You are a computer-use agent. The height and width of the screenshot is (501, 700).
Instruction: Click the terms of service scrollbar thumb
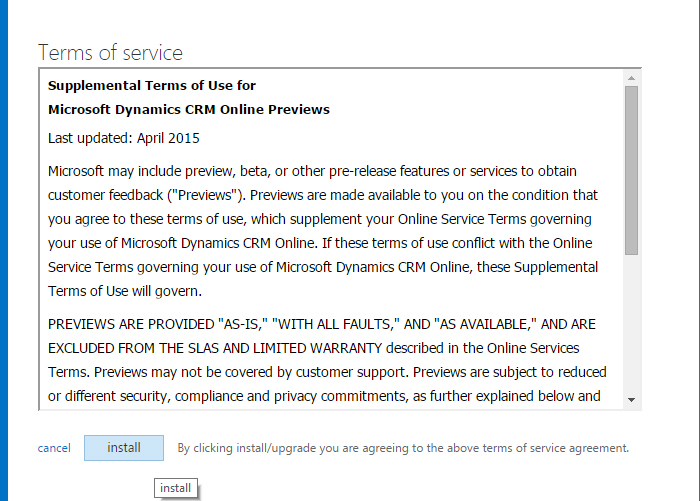[631, 170]
